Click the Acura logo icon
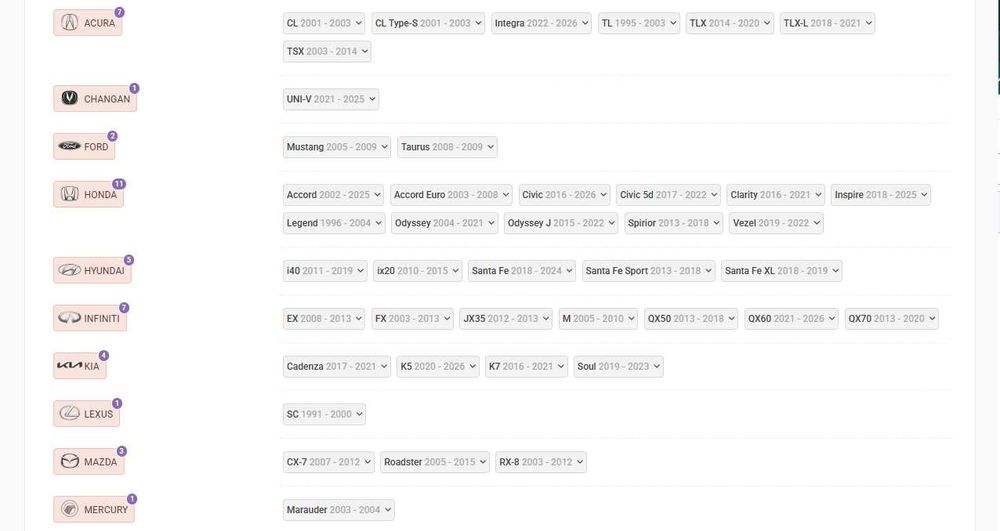1000x531 pixels. click(x=70, y=22)
